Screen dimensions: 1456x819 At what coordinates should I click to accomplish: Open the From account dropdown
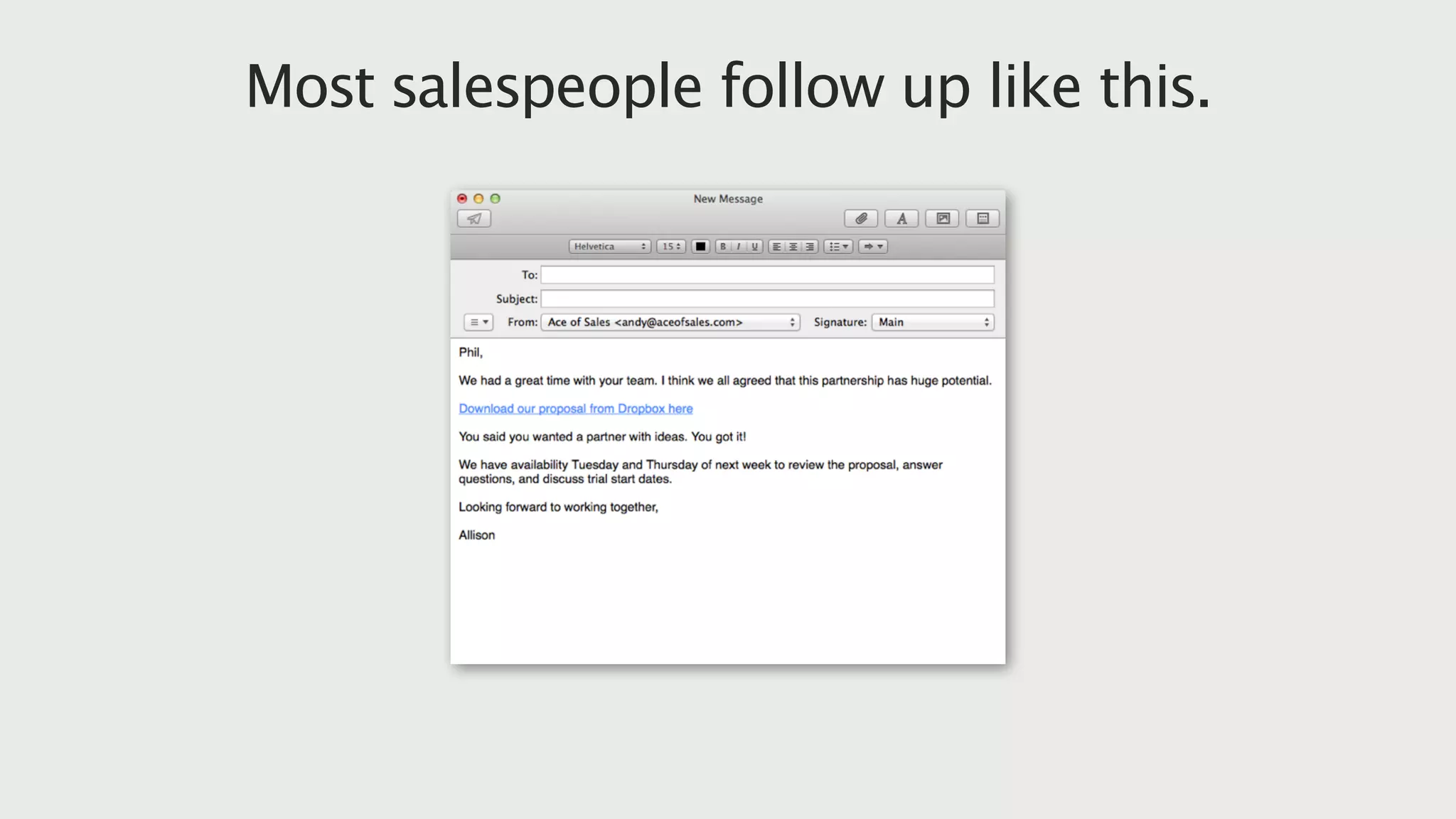(x=670, y=323)
